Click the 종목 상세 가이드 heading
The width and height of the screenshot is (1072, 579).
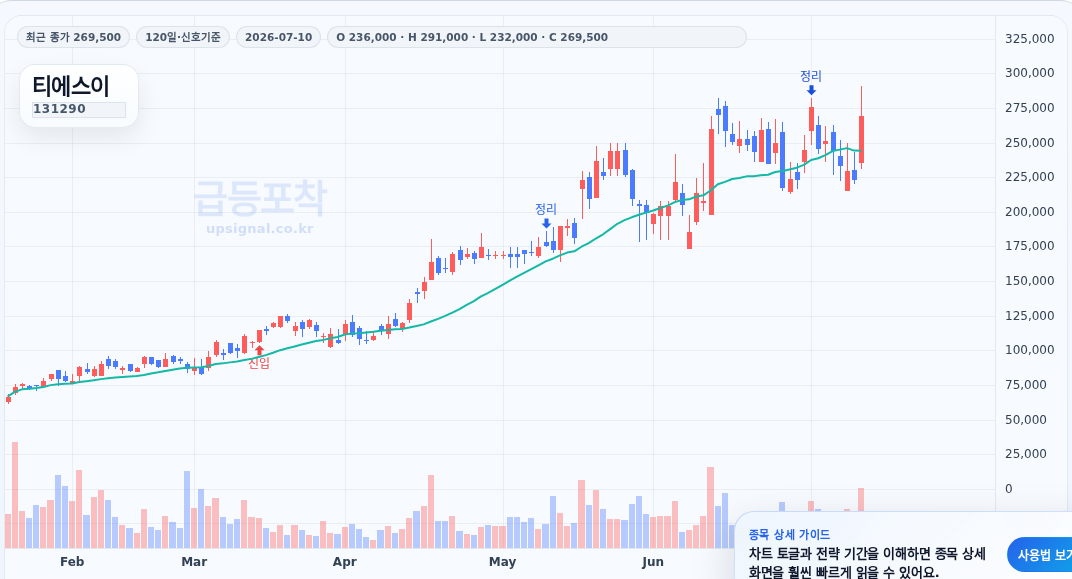pos(789,534)
